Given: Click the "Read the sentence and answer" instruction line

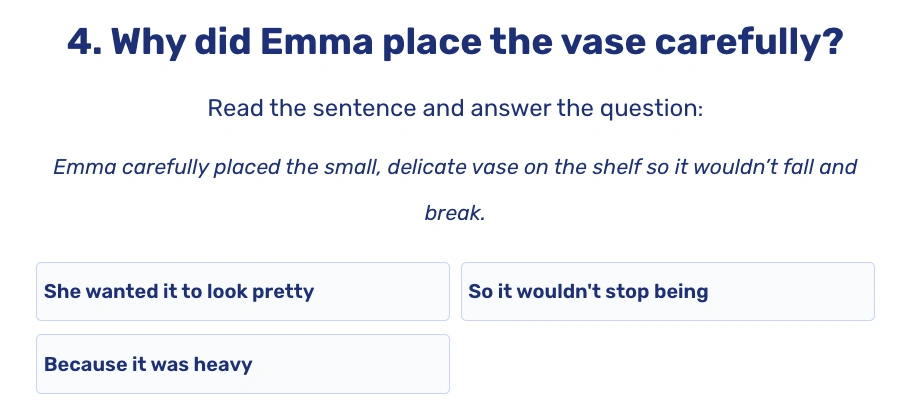Looking at the screenshot, I should tap(456, 108).
